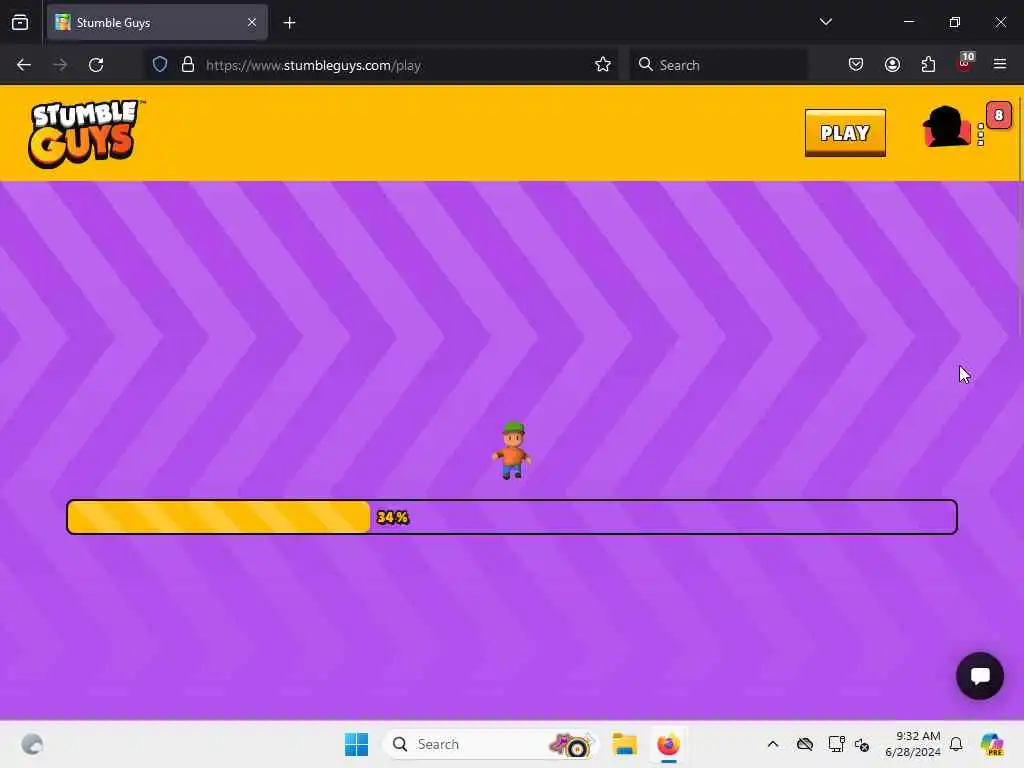List all tabs dropdown arrow
1024x768 pixels.
(825, 22)
